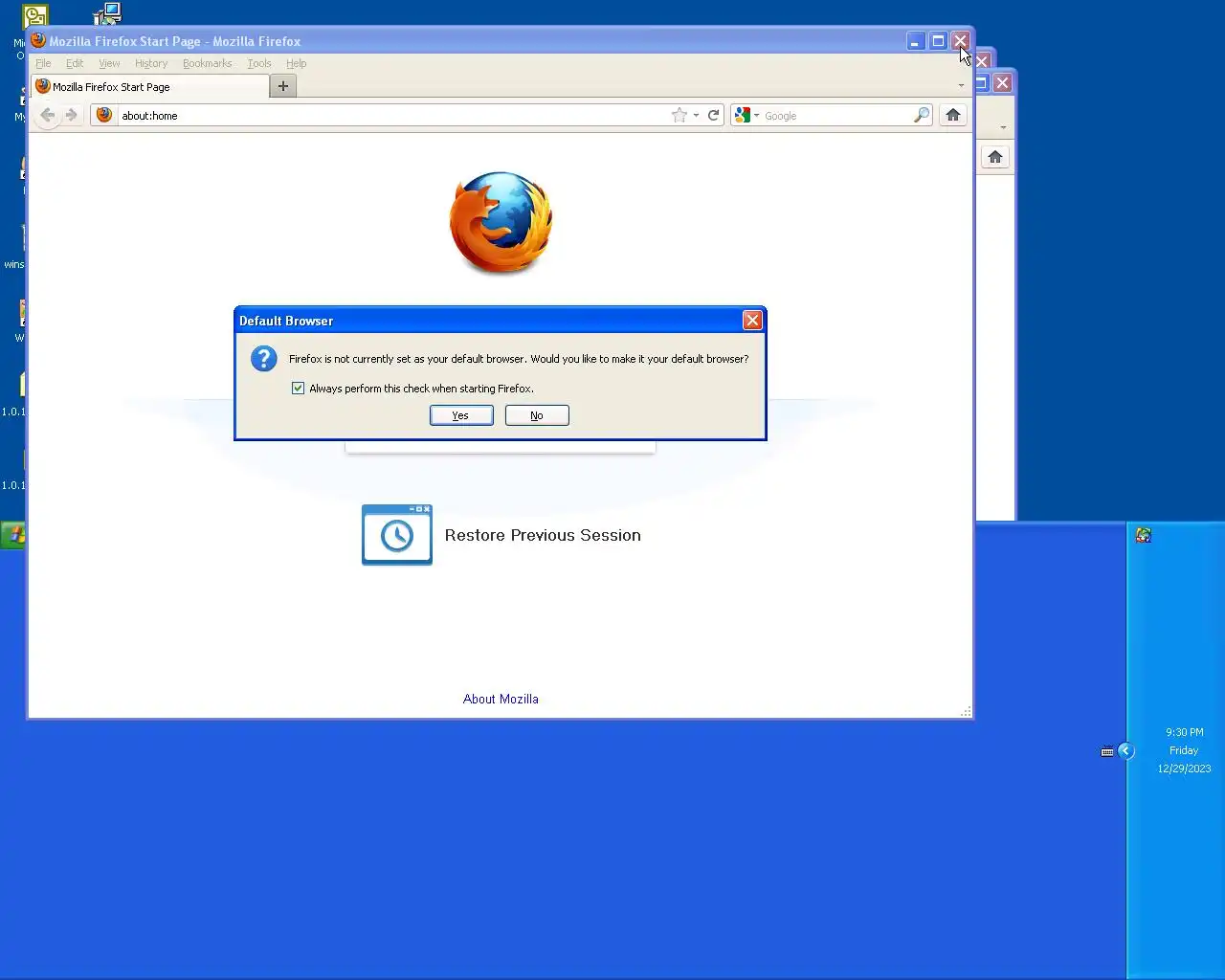Select the Mozilla Firefox Start Page tab
This screenshot has width=1225, height=980.
tap(150, 86)
